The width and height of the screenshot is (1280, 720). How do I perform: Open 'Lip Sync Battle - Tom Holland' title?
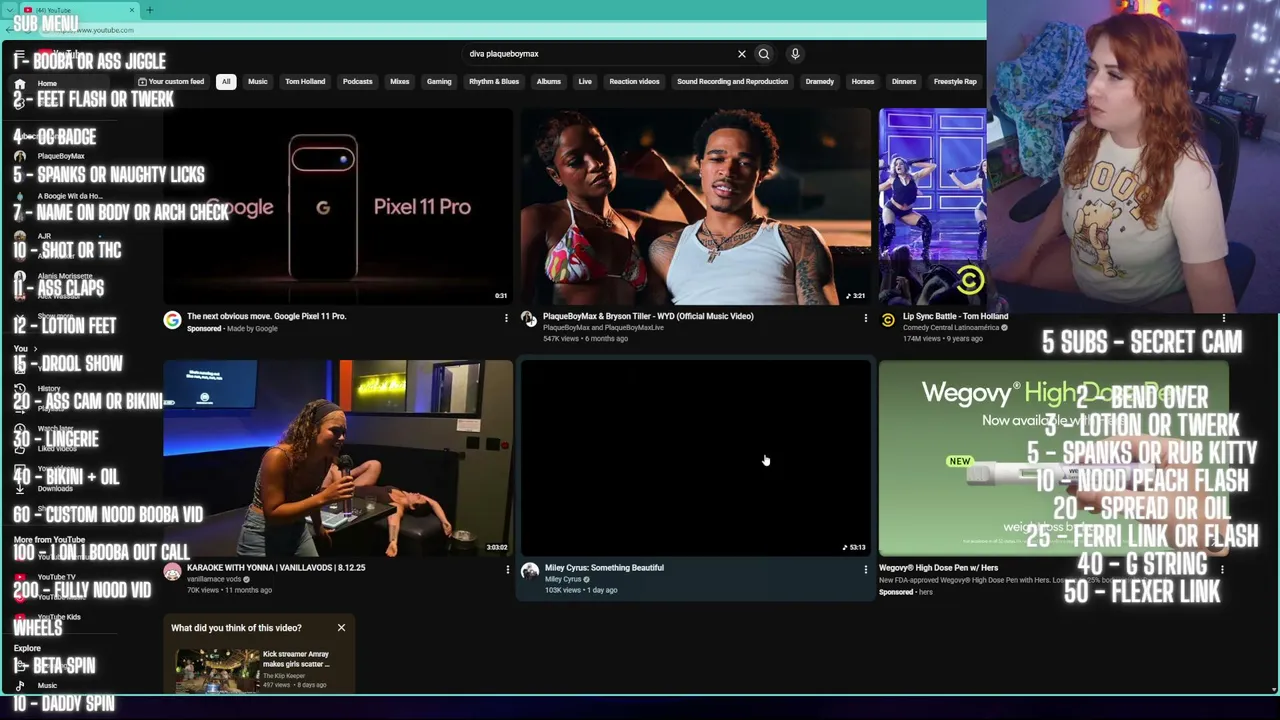955,316
